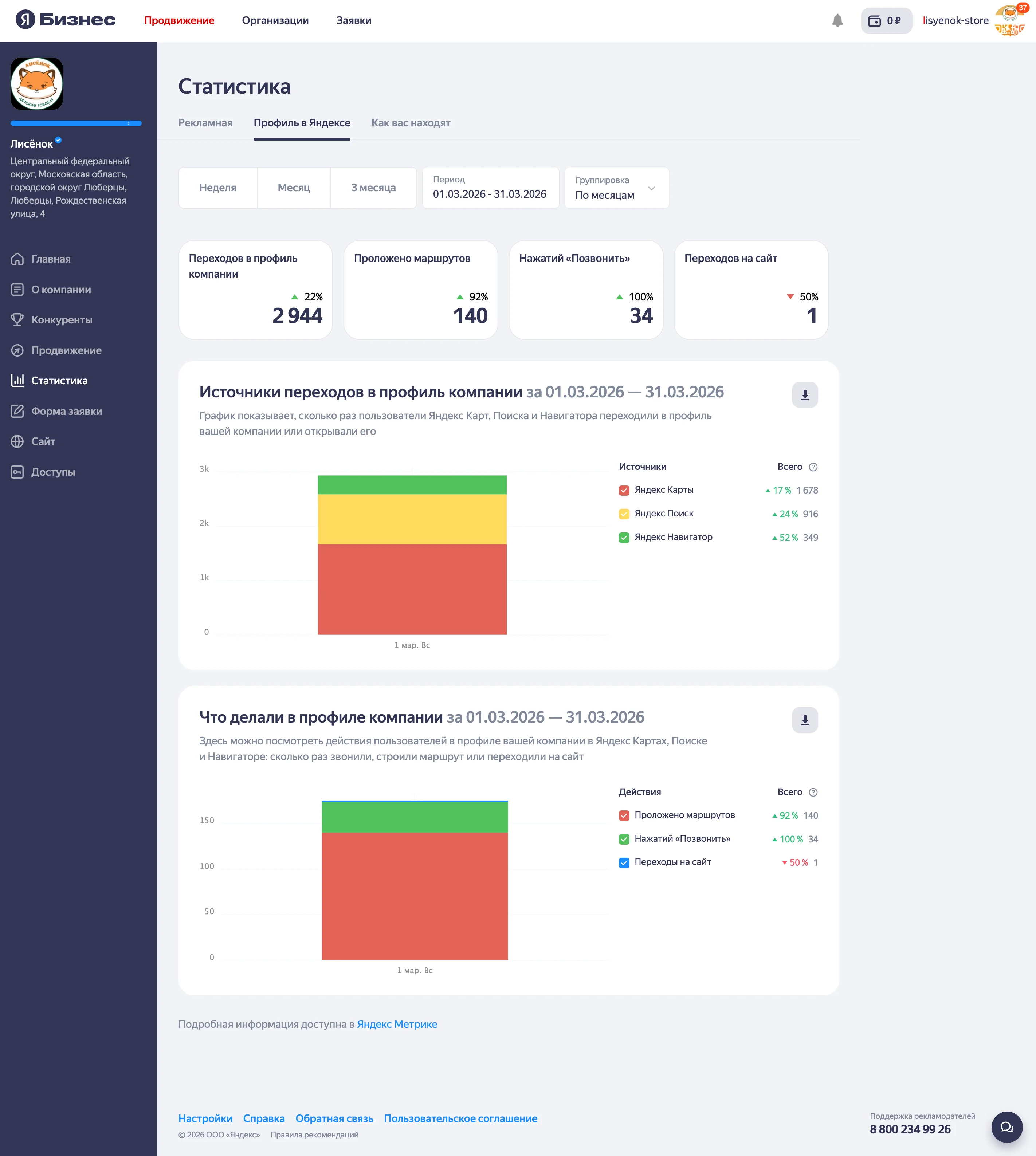Toggle the Переходы на сайт action checkbox
The height and width of the screenshot is (1156, 1036).
[624, 862]
